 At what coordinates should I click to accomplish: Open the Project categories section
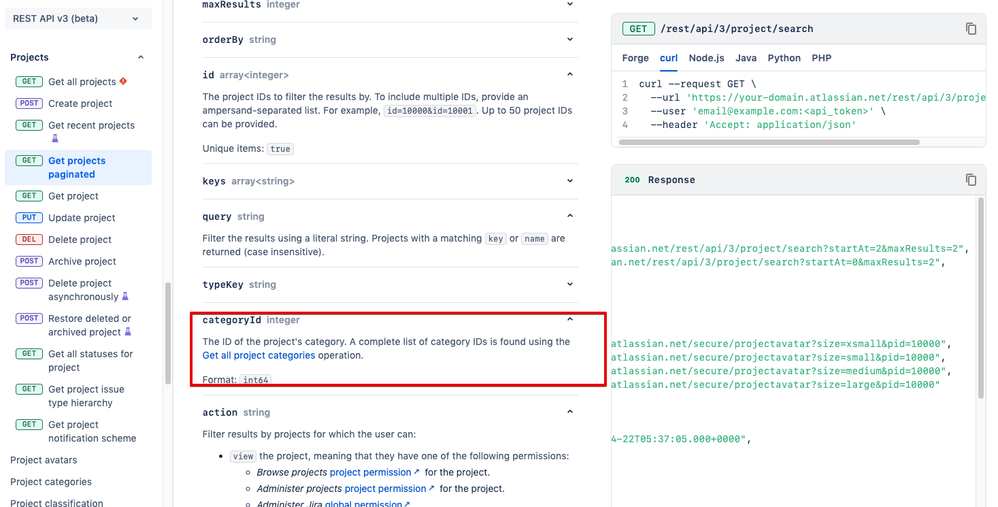point(51,482)
